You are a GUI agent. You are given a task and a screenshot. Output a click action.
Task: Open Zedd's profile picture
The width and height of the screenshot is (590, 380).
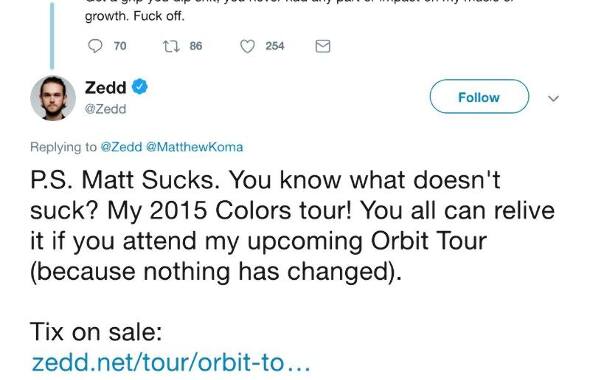click(53, 98)
